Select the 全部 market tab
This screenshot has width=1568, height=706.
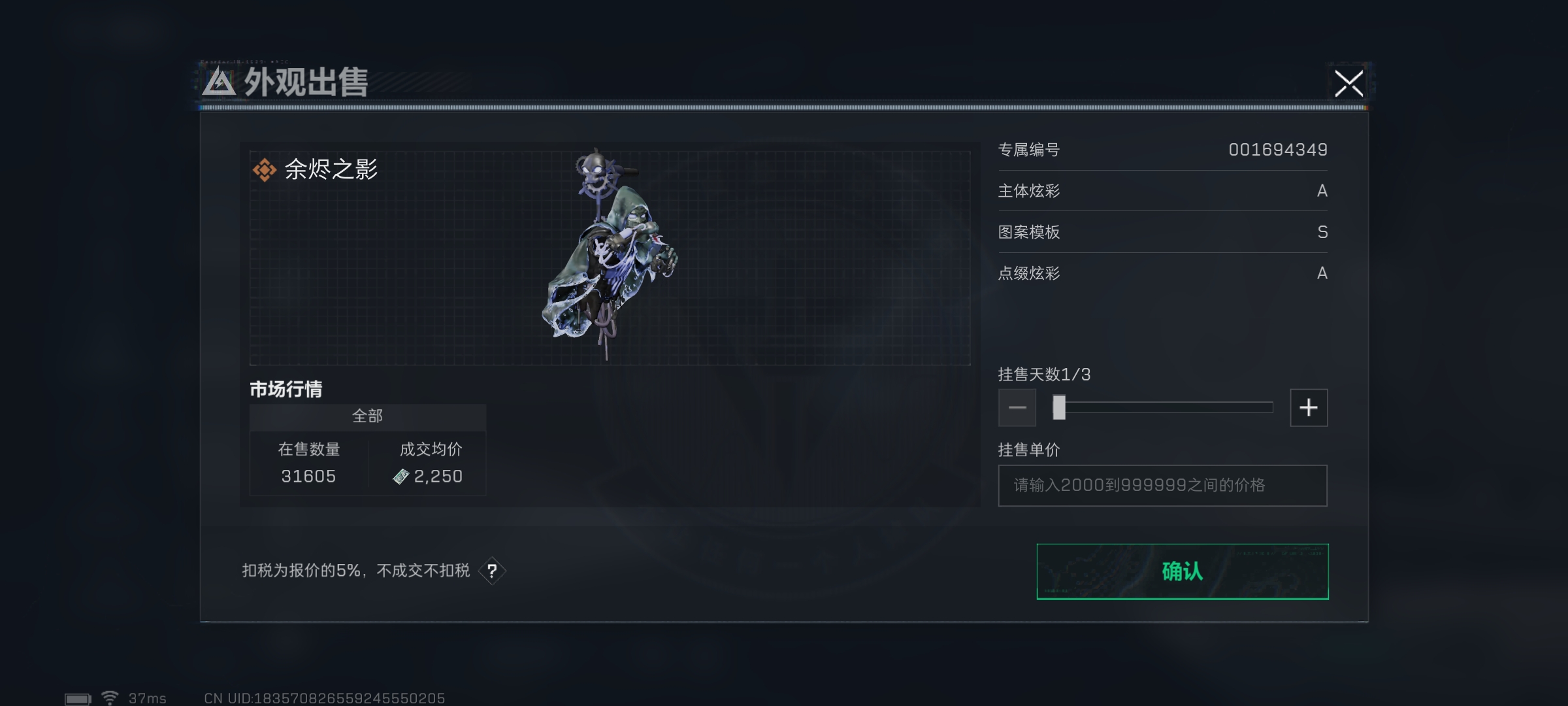pyautogui.click(x=368, y=416)
